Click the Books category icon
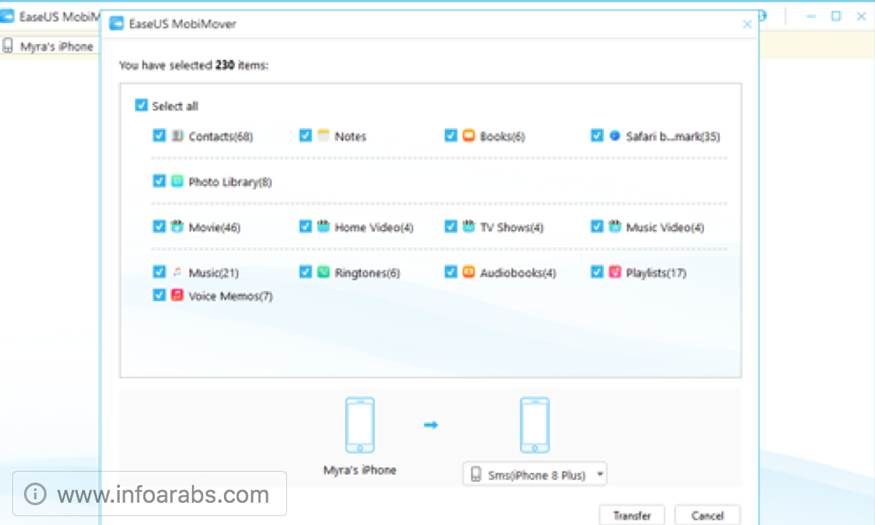This screenshot has width=875, height=525. [469, 136]
